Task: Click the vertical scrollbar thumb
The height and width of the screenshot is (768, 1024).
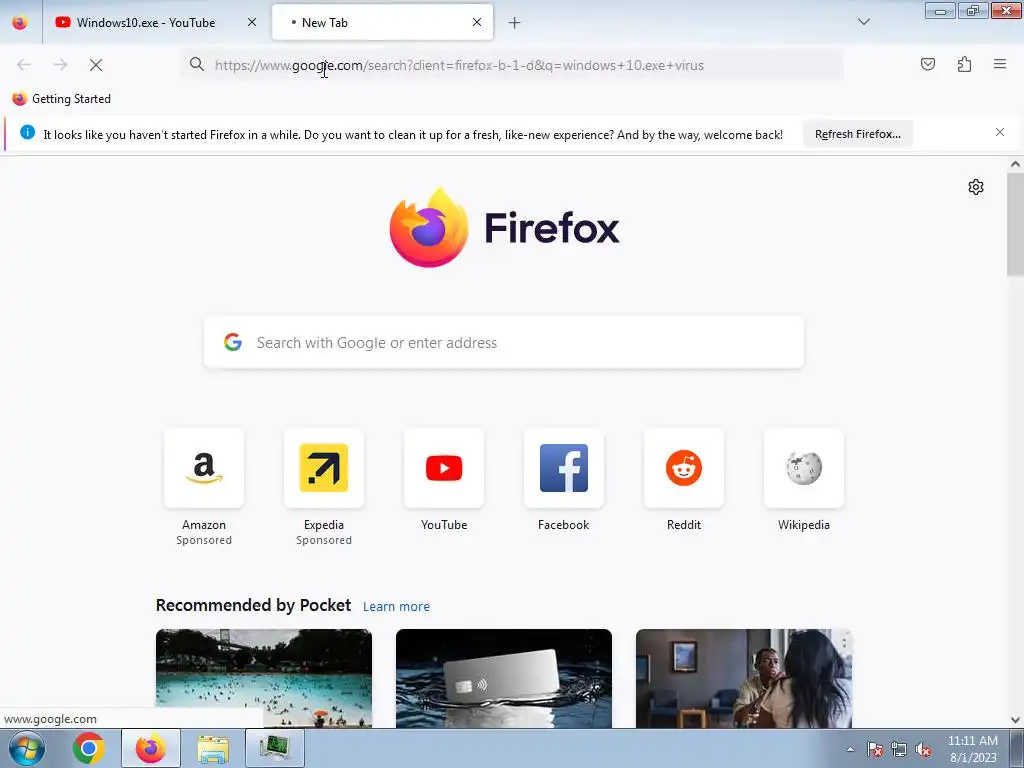Action: point(1015,225)
